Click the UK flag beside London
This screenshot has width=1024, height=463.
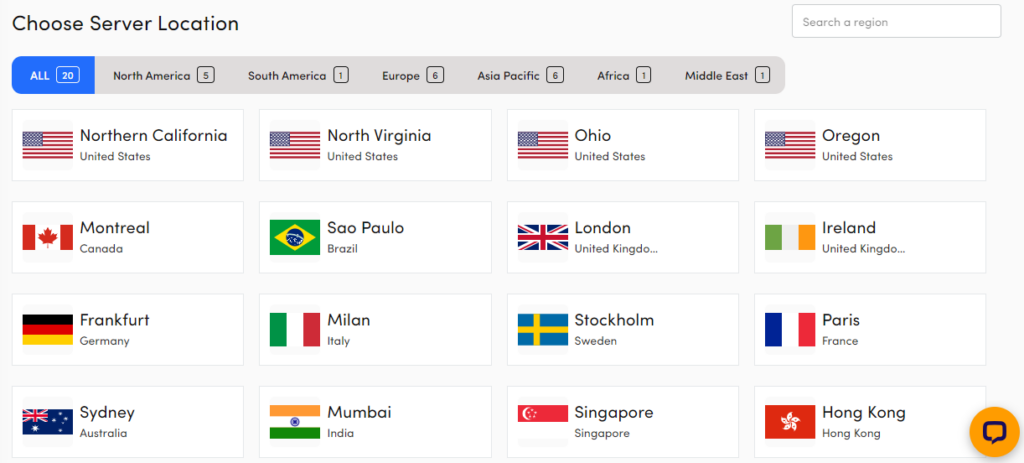(x=542, y=237)
